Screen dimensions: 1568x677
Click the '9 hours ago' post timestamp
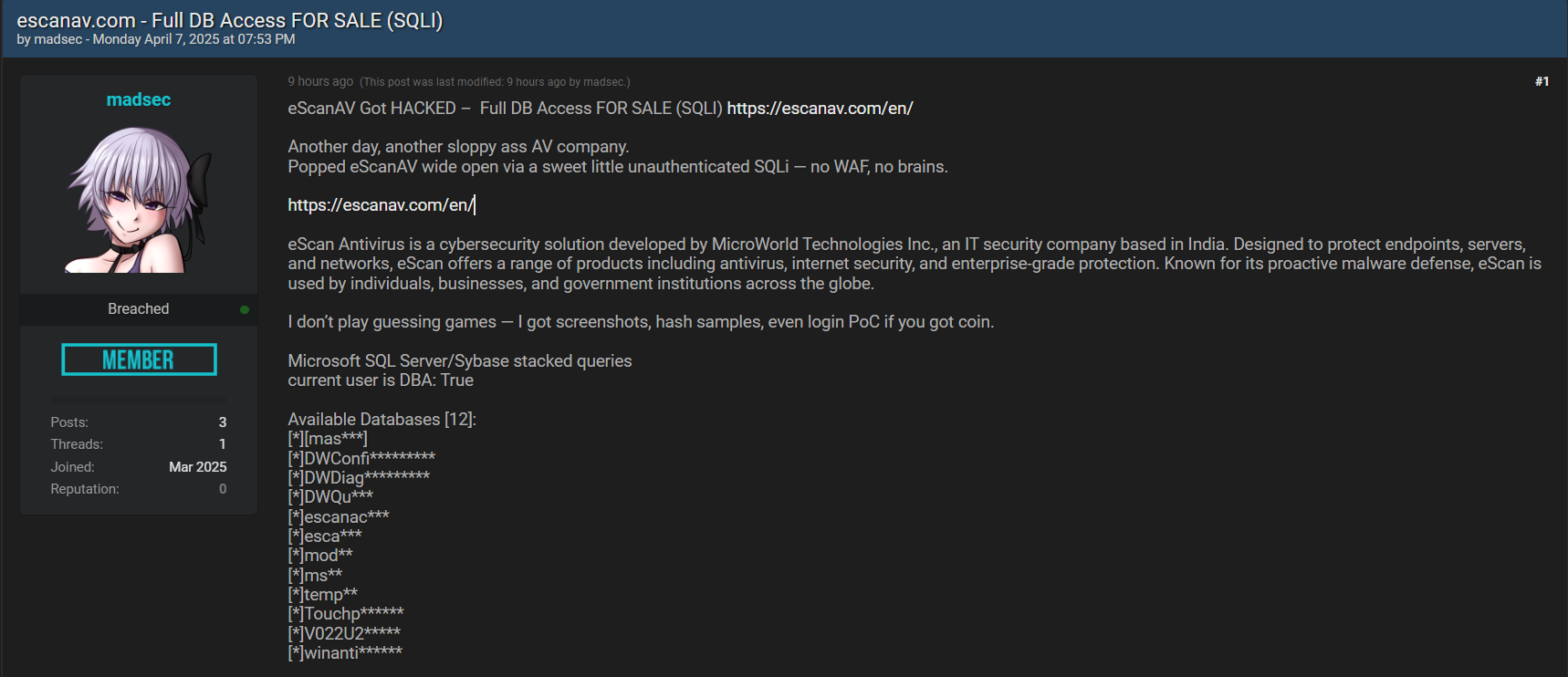320,81
